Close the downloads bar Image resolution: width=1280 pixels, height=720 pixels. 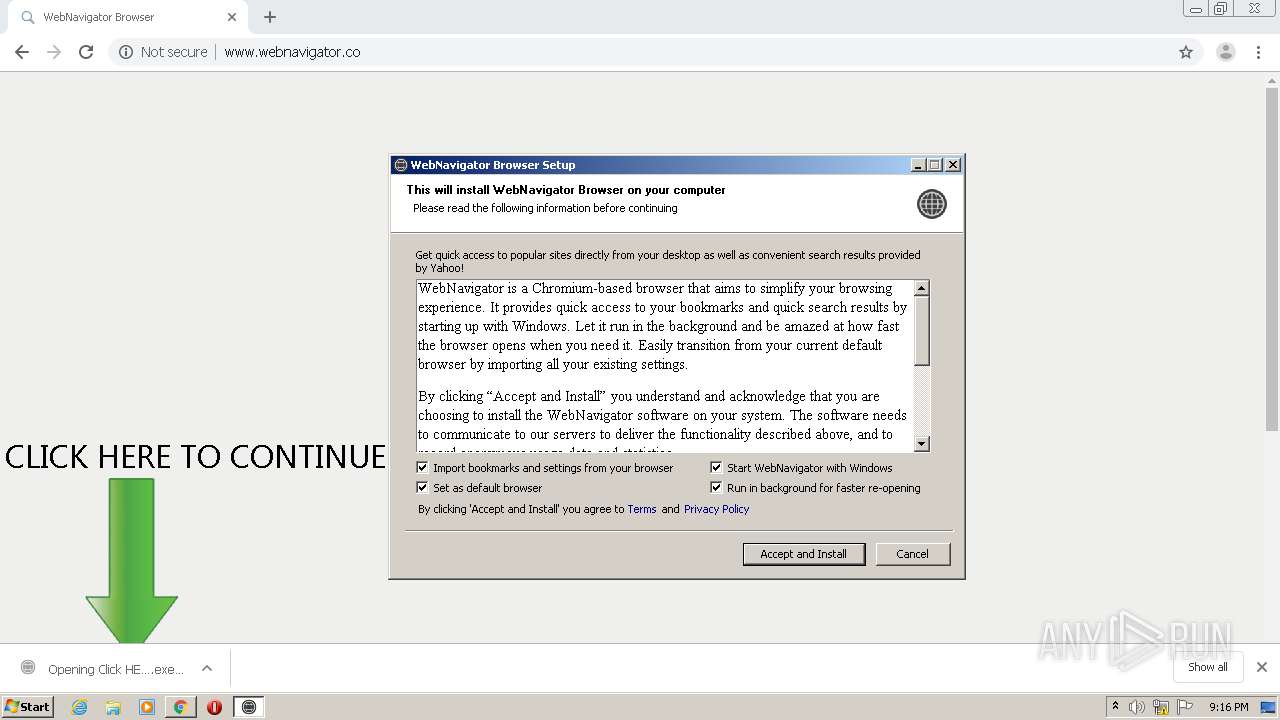pos(1262,667)
